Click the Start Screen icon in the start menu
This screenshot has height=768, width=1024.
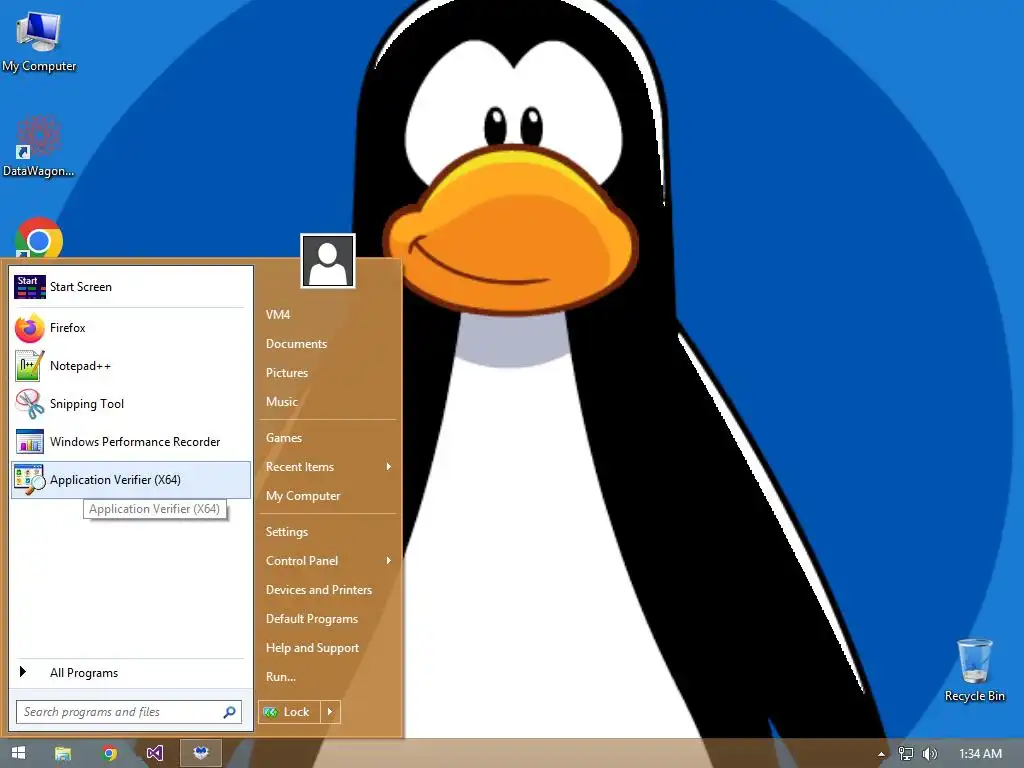click(x=29, y=287)
